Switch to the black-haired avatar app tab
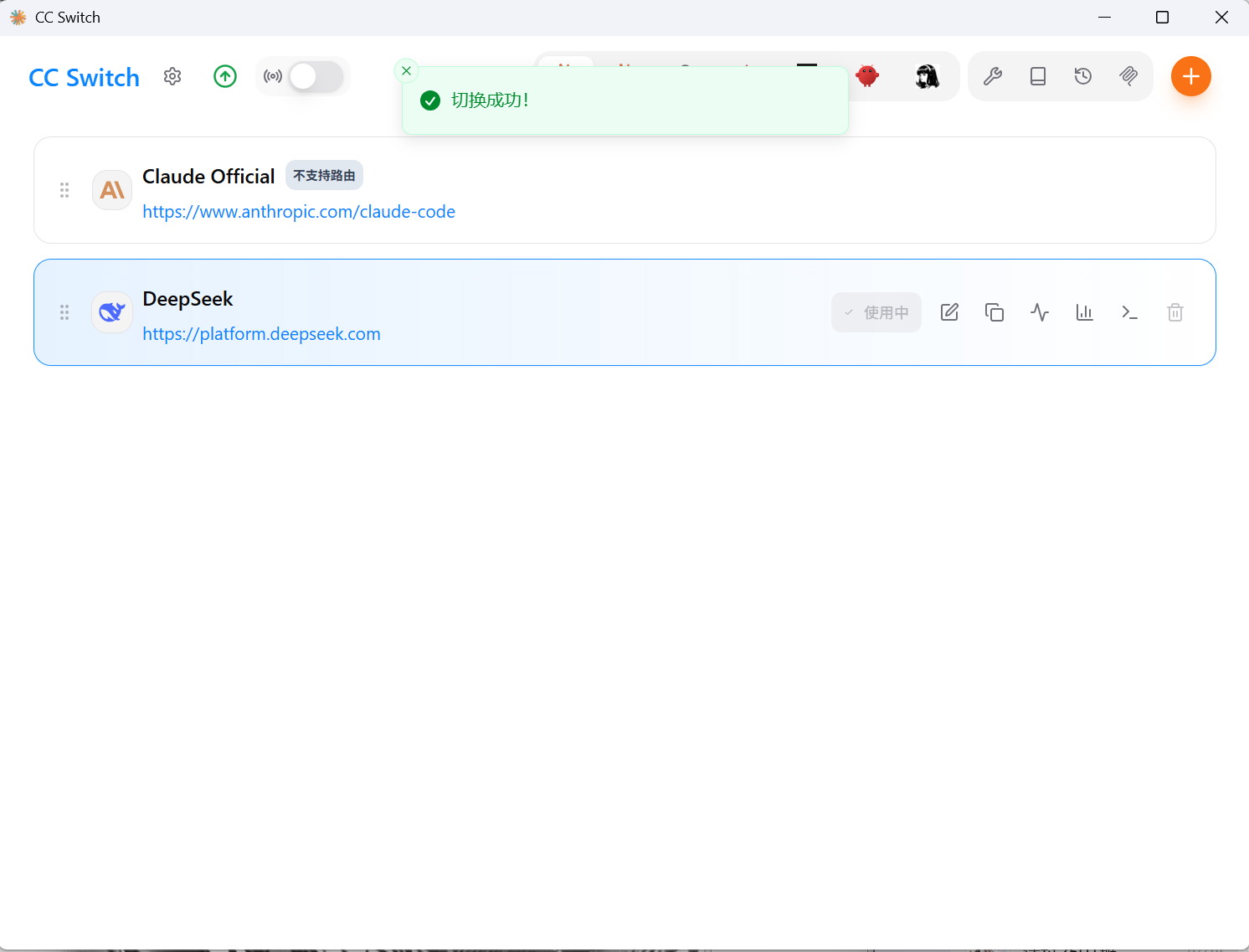This screenshot has width=1249, height=952. click(927, 76)
